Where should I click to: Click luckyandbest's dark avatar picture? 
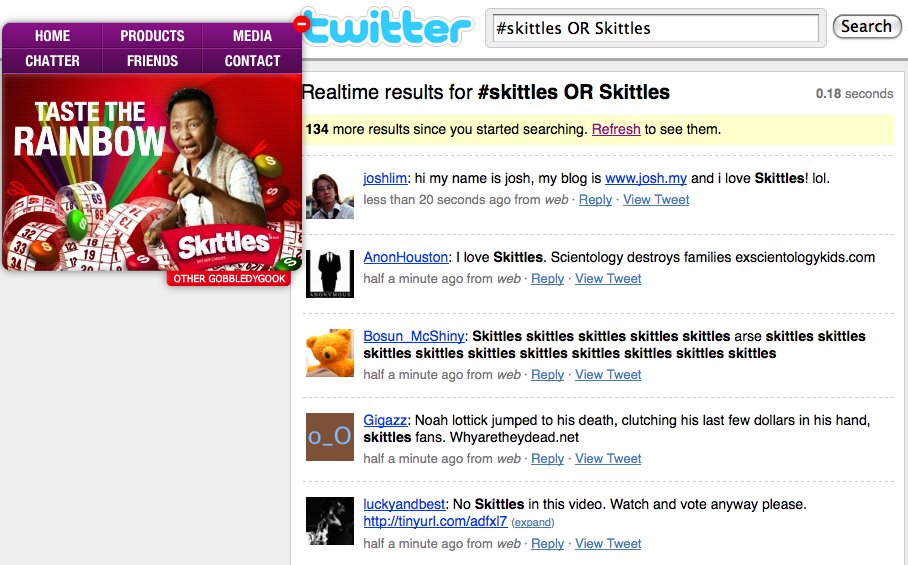pos(330,520)
